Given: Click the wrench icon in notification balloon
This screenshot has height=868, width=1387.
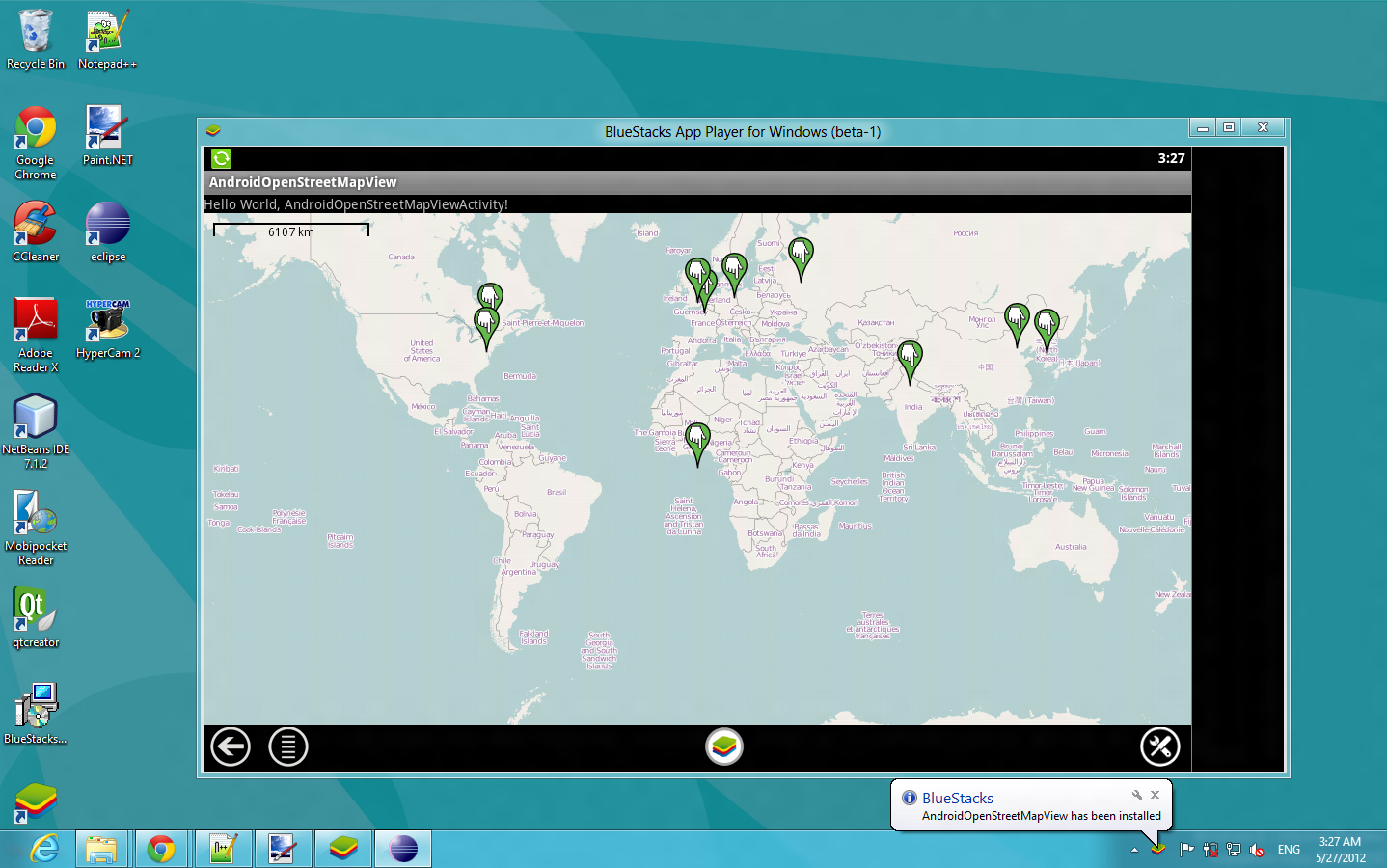Looking at the screenshot, I should click(x=1137, y=795).
